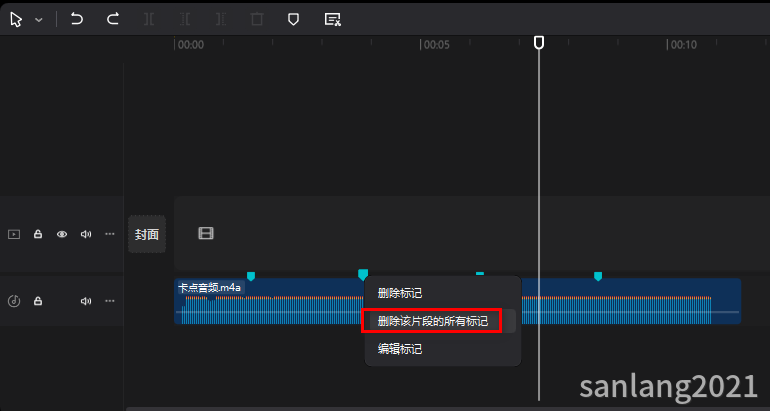Open the selection tool mode dropdown arrow

point(39,20)
